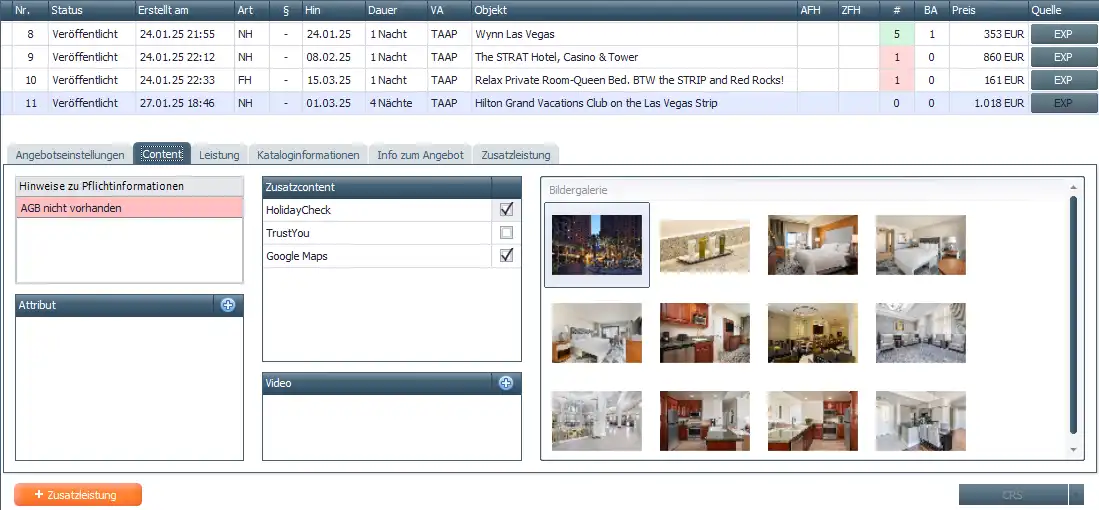The width and height of the screenshot is (1099, 510).
Task: Click the § column header
Action: tap(285, 11)
